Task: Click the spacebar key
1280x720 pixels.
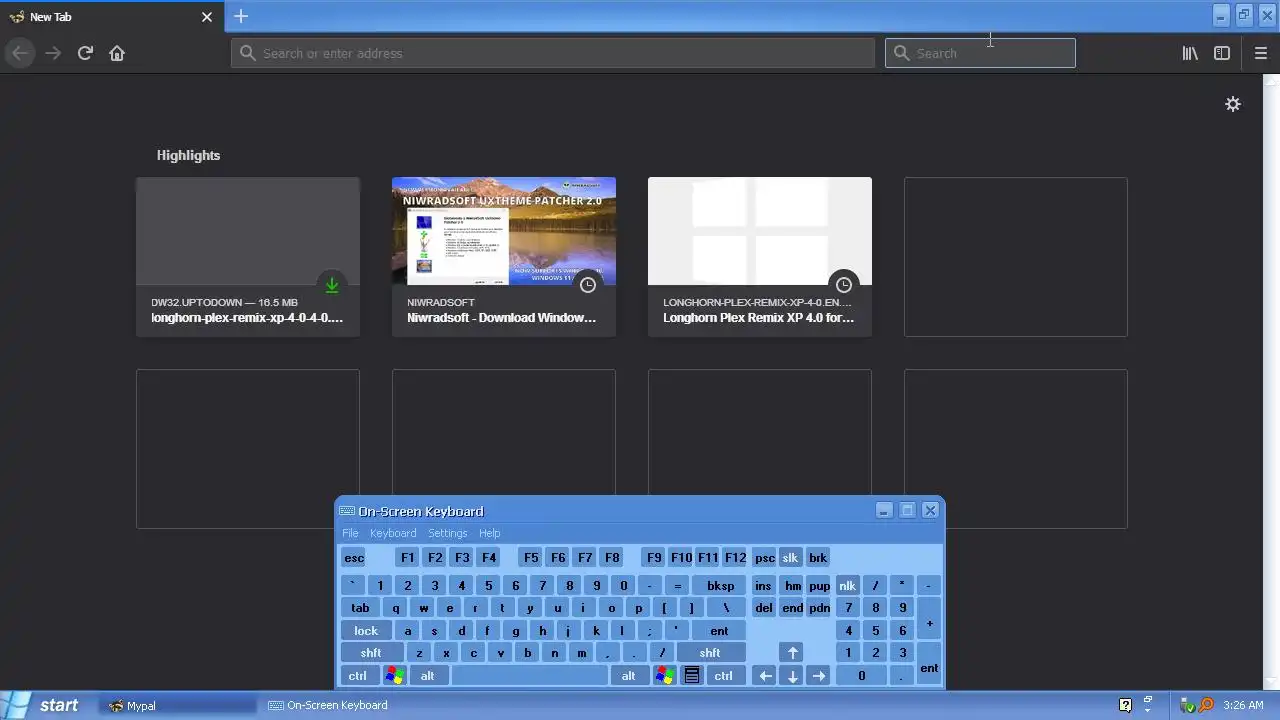Action: tap(529, 676)
